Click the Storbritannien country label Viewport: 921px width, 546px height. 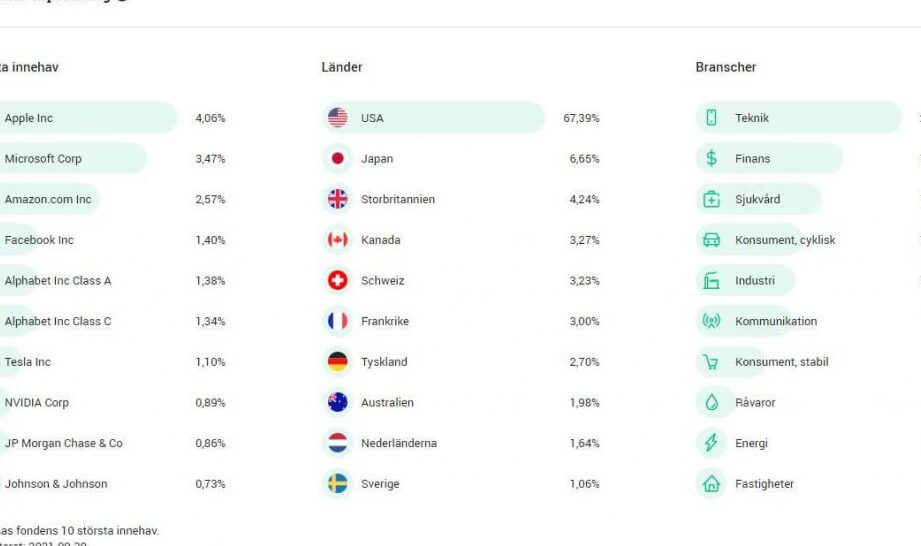click(398, 199)
